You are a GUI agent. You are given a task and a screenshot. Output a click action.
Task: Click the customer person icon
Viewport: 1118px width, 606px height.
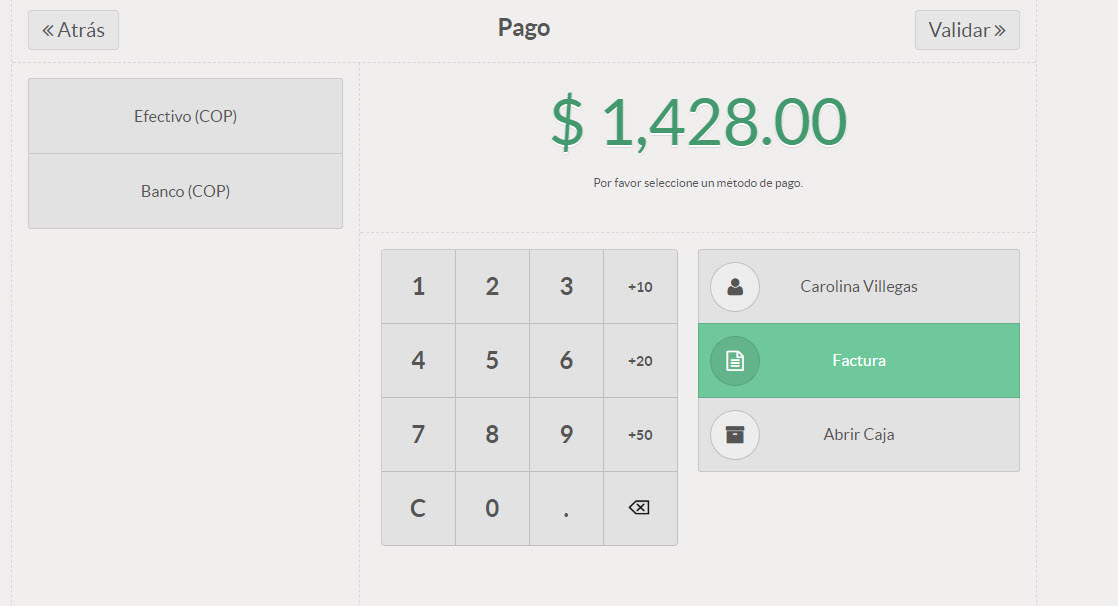coord(735,287)
